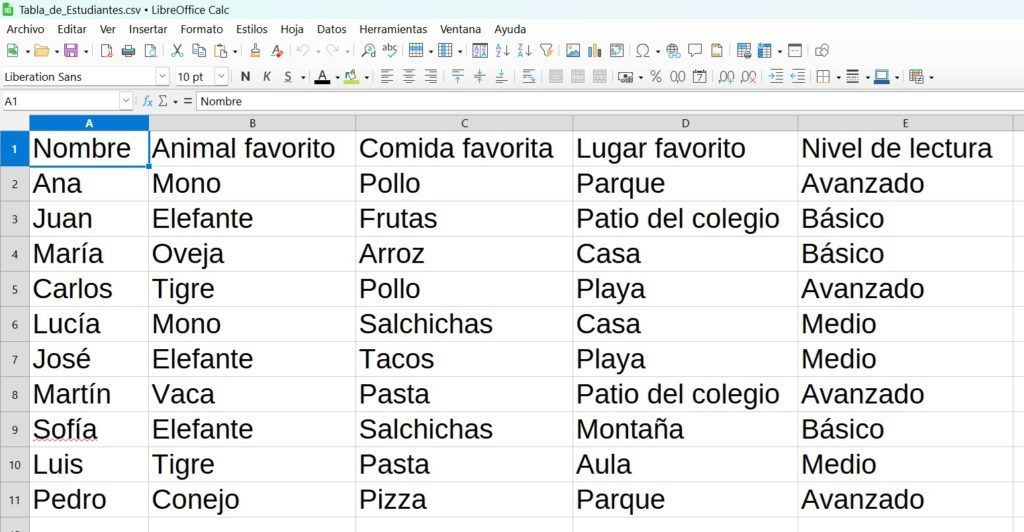Insert chart using the chart icon
The width and height of the screenshot is (1024, 532).
pos(594,50)
